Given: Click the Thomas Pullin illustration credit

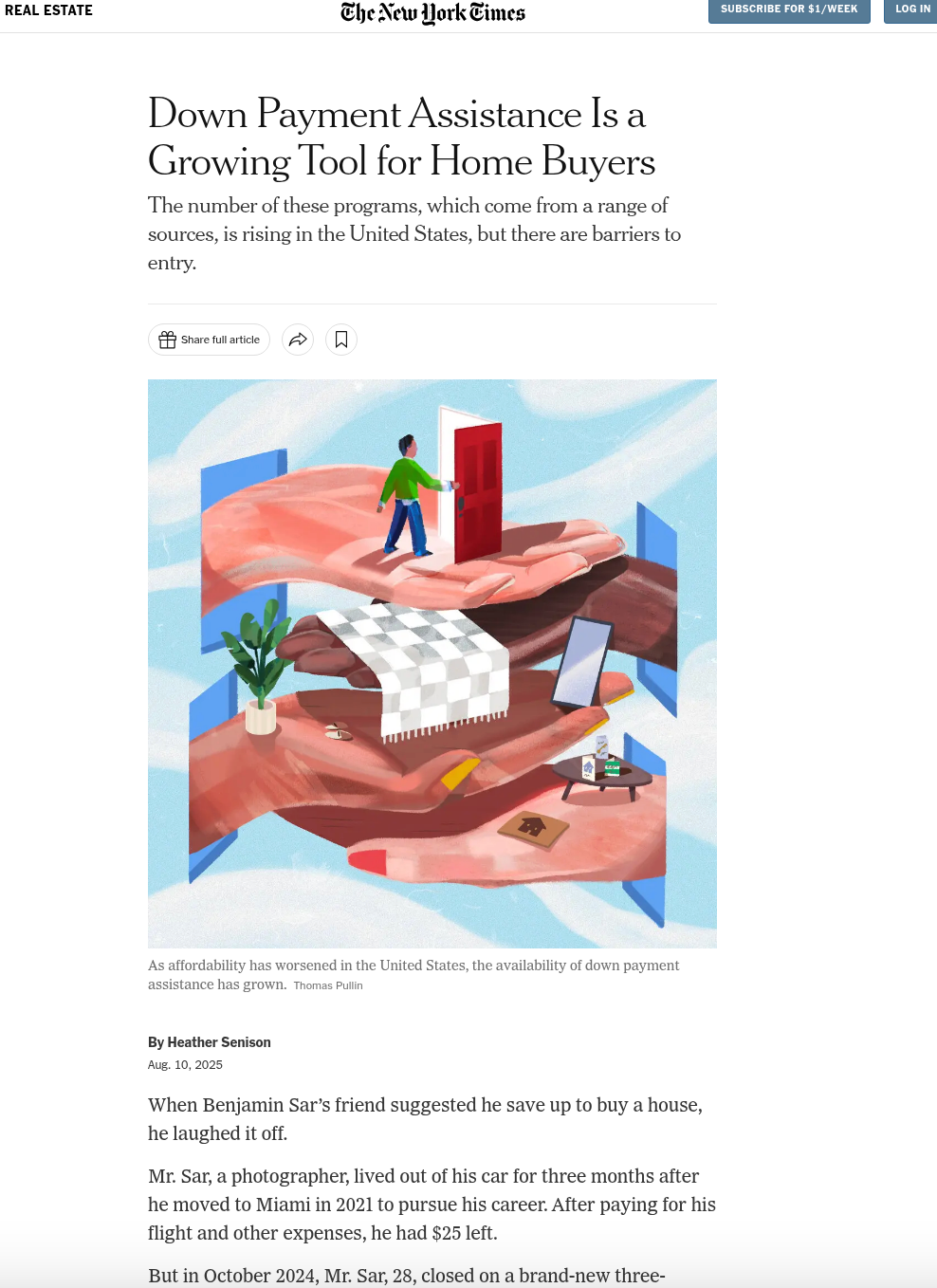Looking at the screenshot, I should point(328,985).
